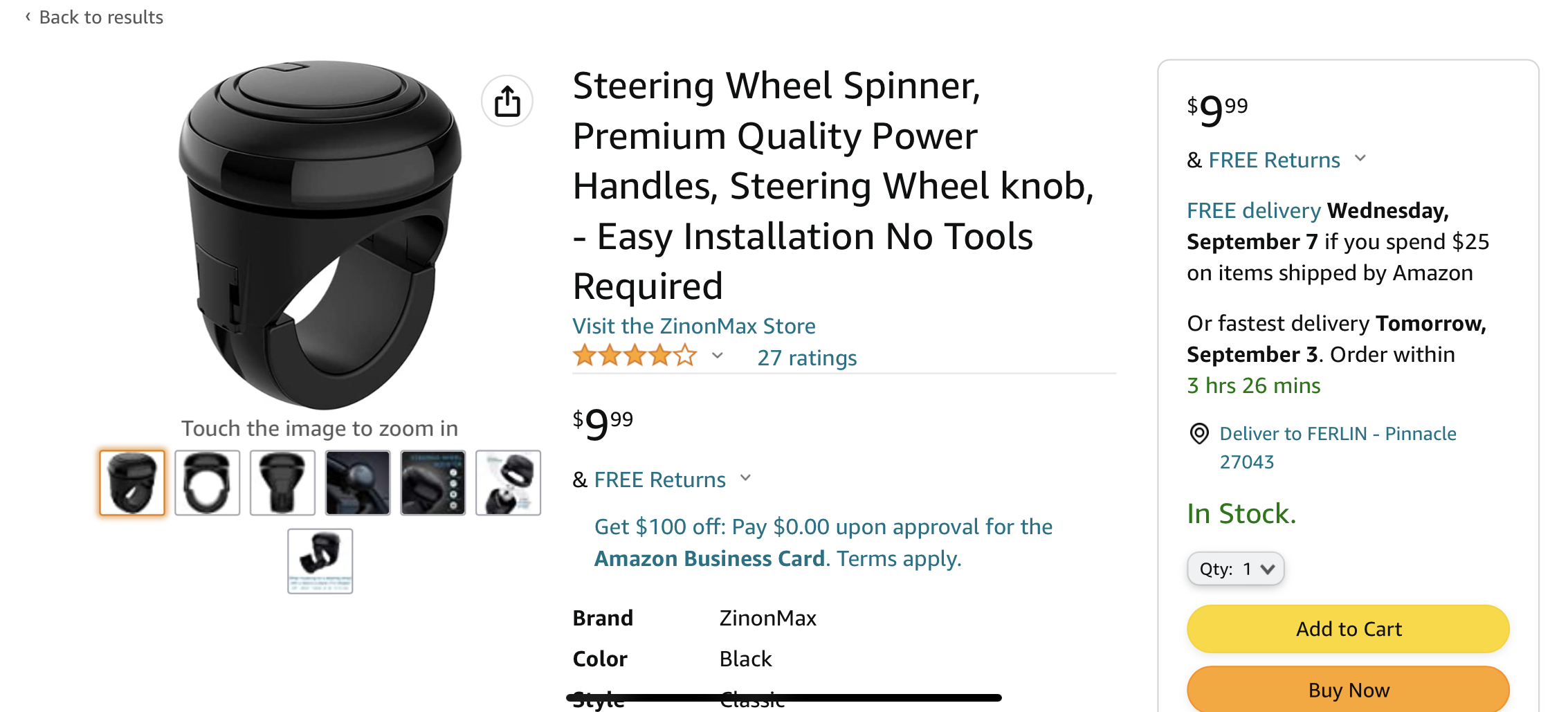Click the Buy Now button
1568x712 pixels.
[1348, 689]
